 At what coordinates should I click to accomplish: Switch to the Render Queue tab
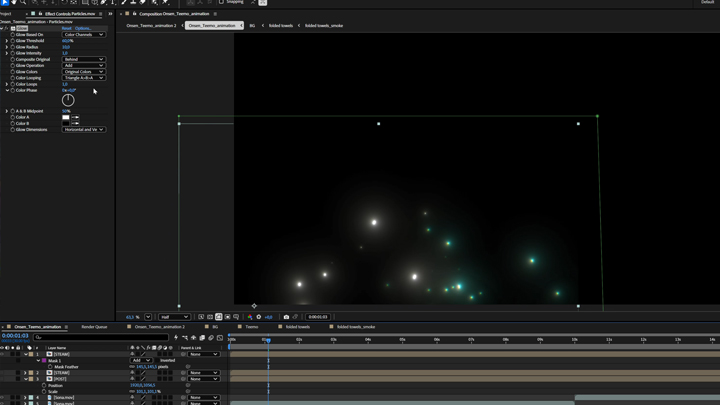tap(94, 327)
